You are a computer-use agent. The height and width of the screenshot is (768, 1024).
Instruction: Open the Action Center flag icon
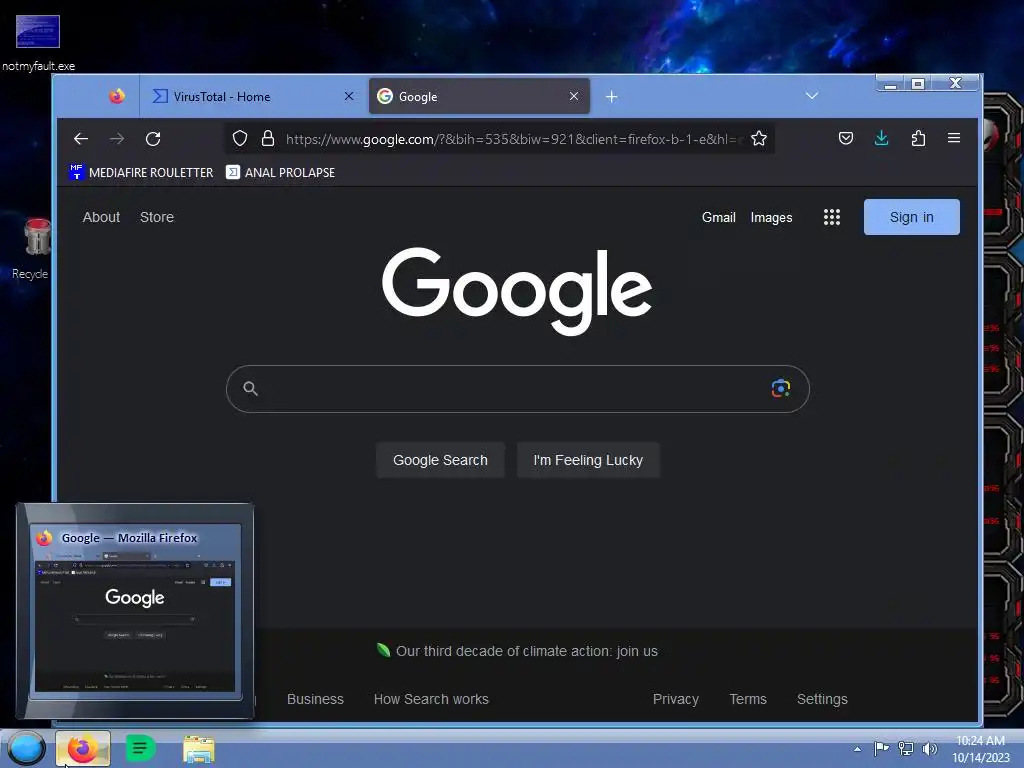pyautogui.click(x=881, y=748)
